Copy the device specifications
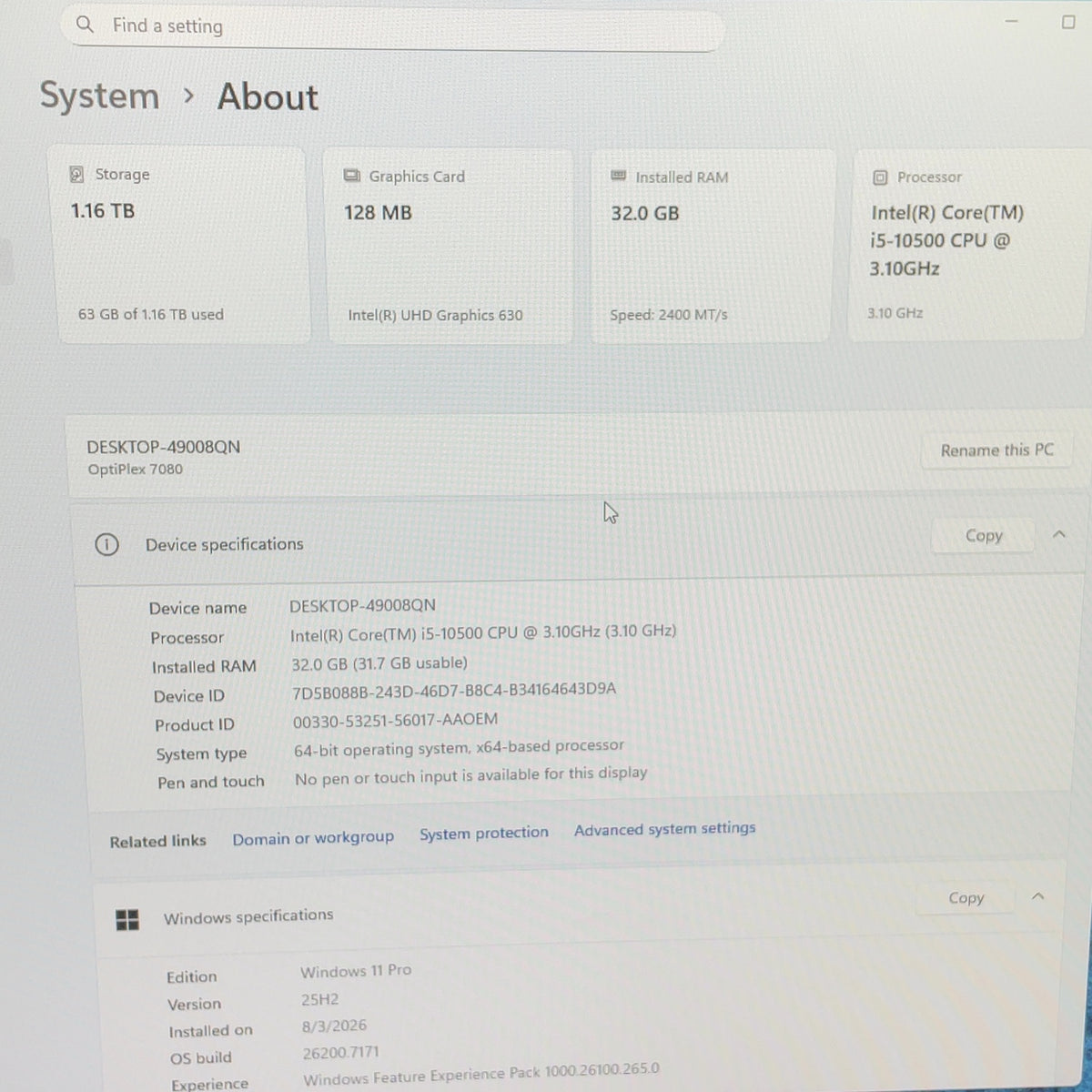This screenshot has height=1092, width=1092. [x=983, y=535]
